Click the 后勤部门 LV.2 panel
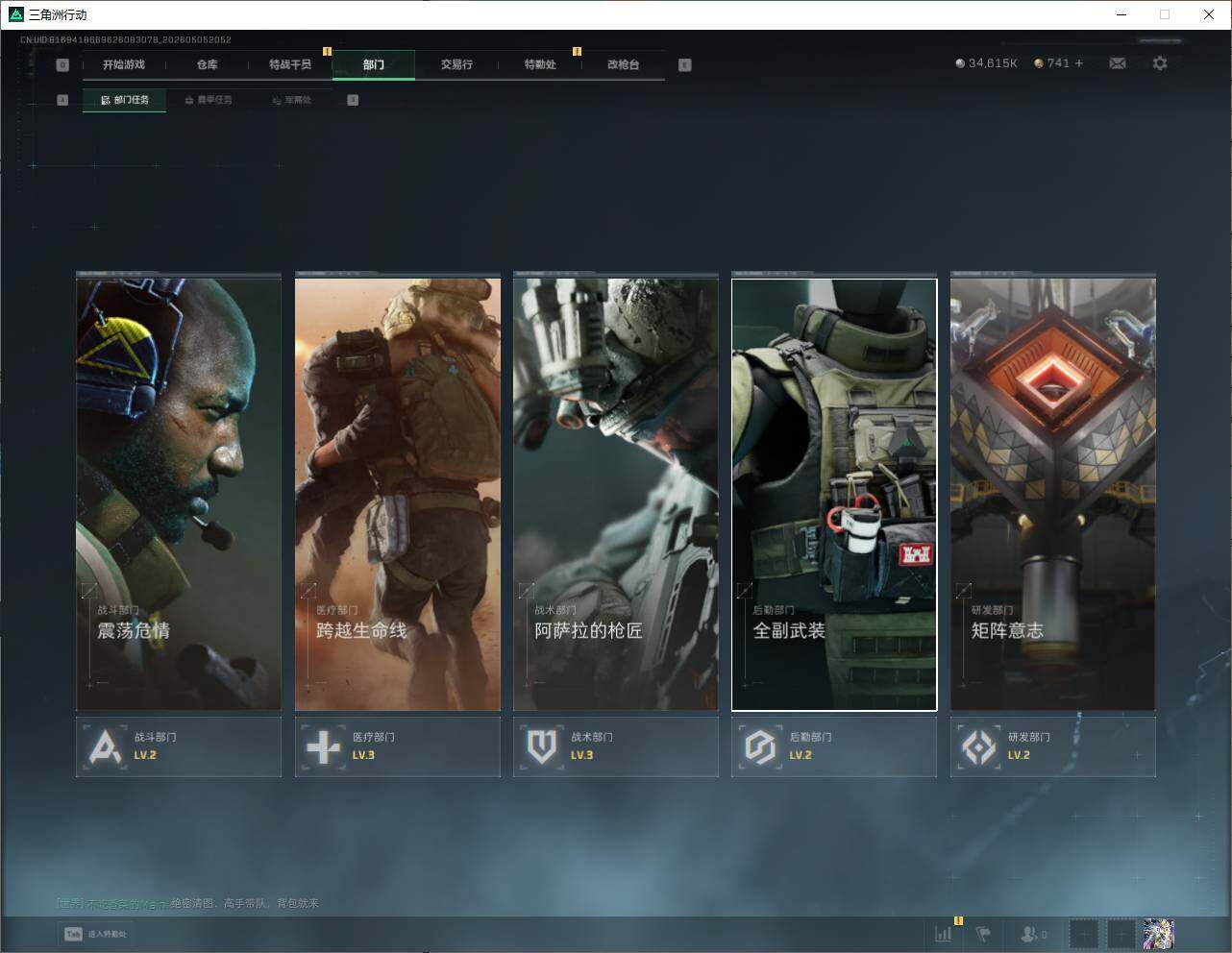This screenshot has height=953, width=1232. coord(834,746)
